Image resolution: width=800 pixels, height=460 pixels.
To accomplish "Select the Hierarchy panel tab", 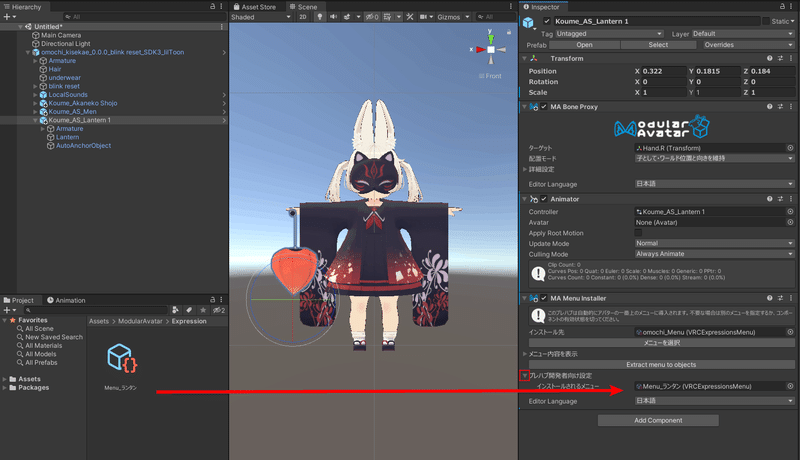I will (22, 7).
